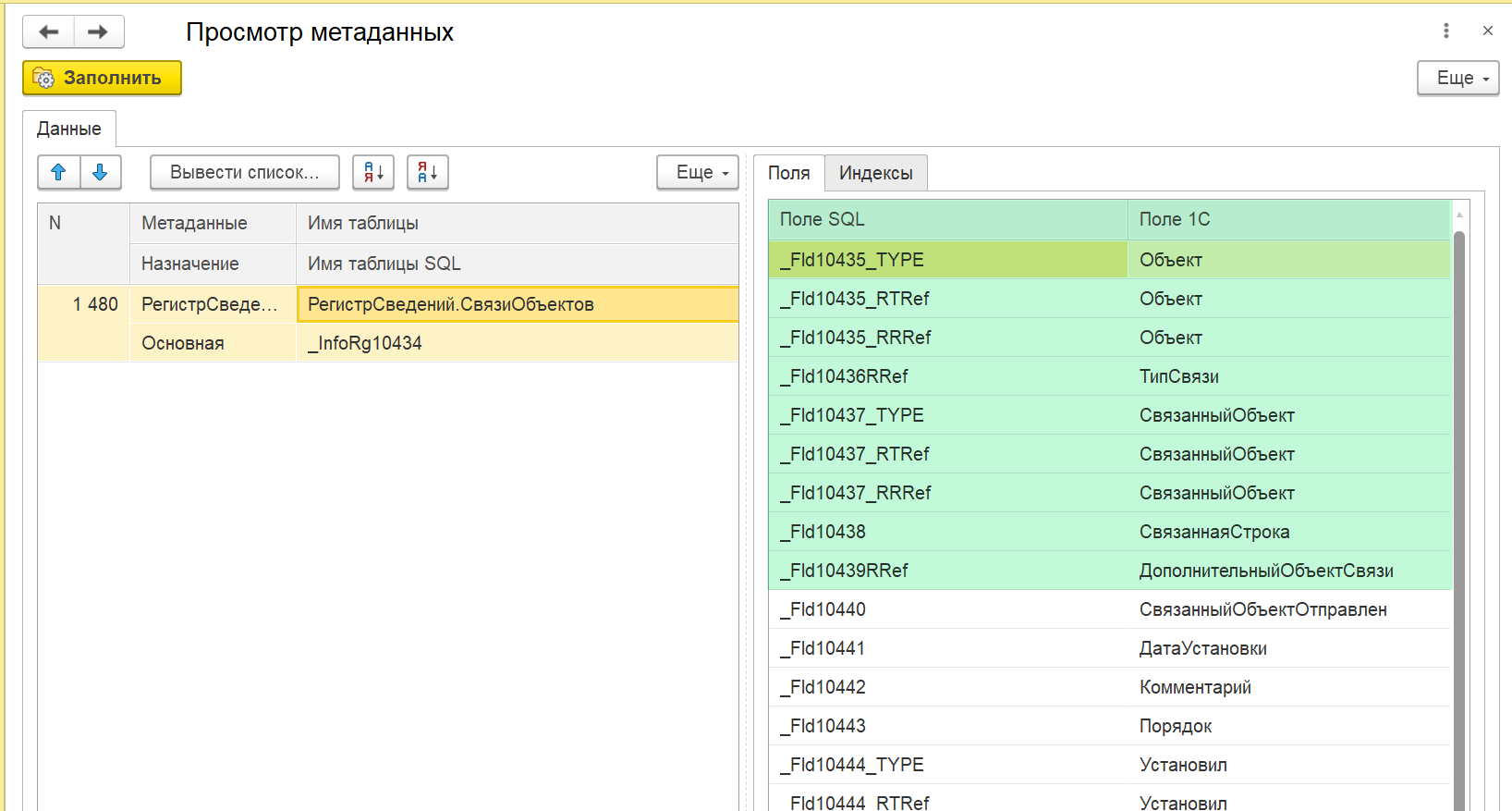
Task: Switch to the Индексы tab
Action: point(875,173)
